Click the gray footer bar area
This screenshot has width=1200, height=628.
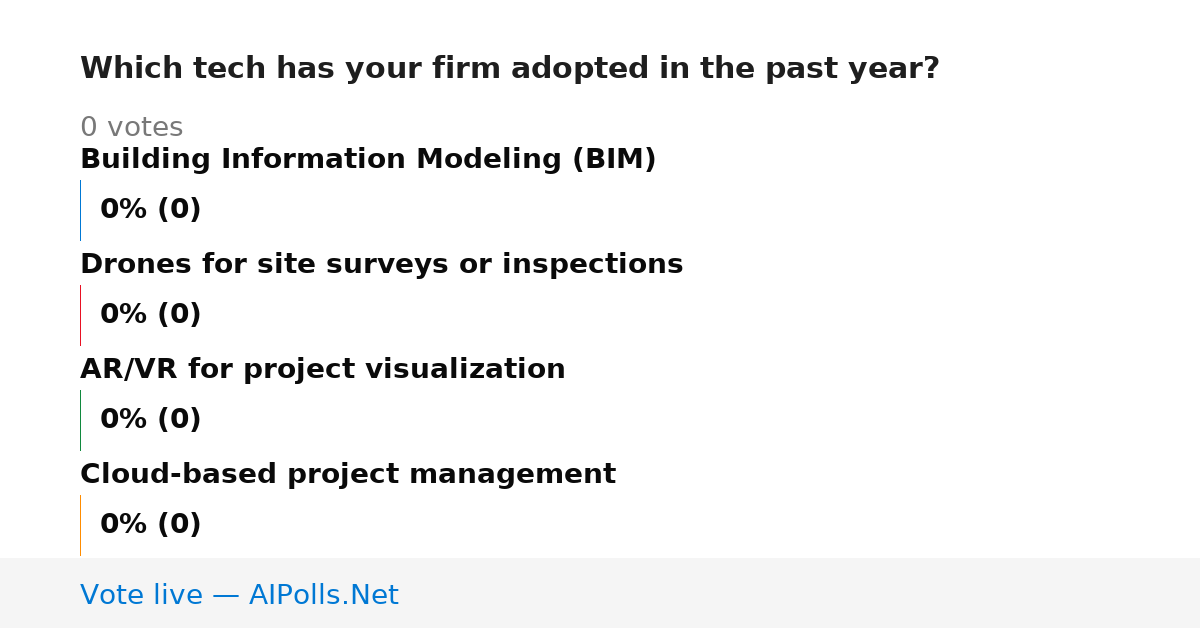[x=600, y=593]
